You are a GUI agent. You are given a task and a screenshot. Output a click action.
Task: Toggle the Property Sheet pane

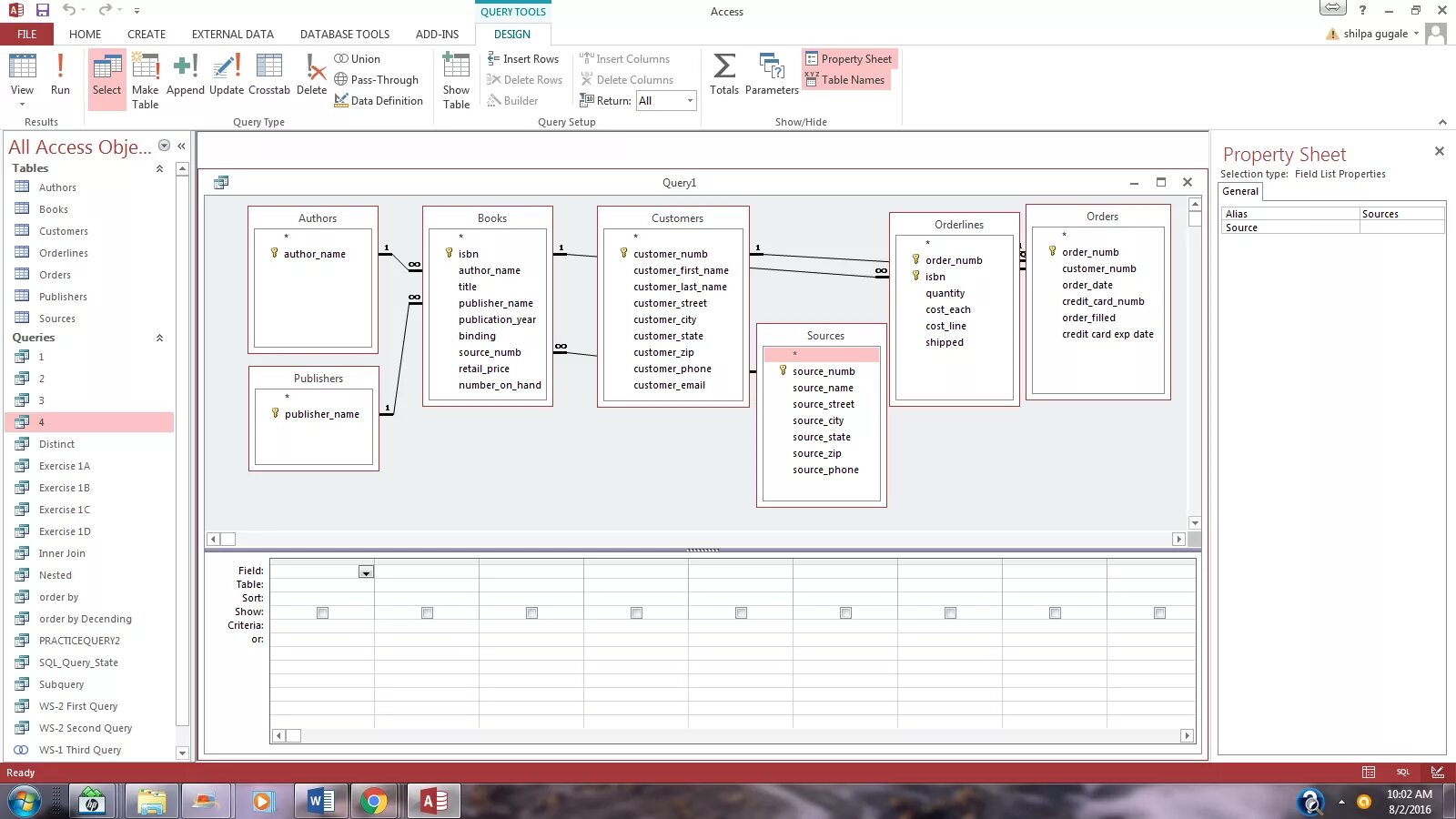848,58
